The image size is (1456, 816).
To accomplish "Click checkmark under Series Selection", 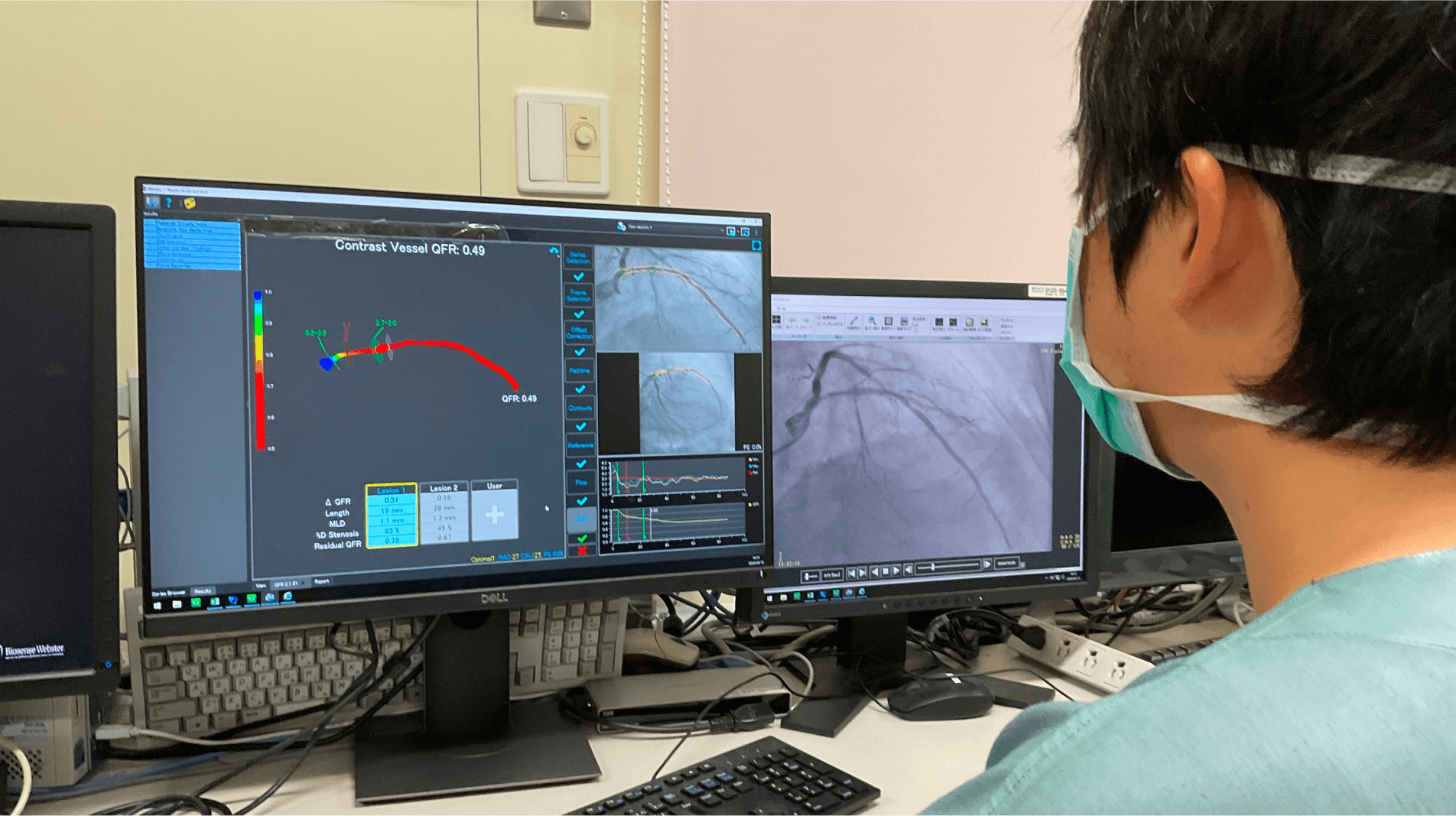I will click(x=579, y=277).
